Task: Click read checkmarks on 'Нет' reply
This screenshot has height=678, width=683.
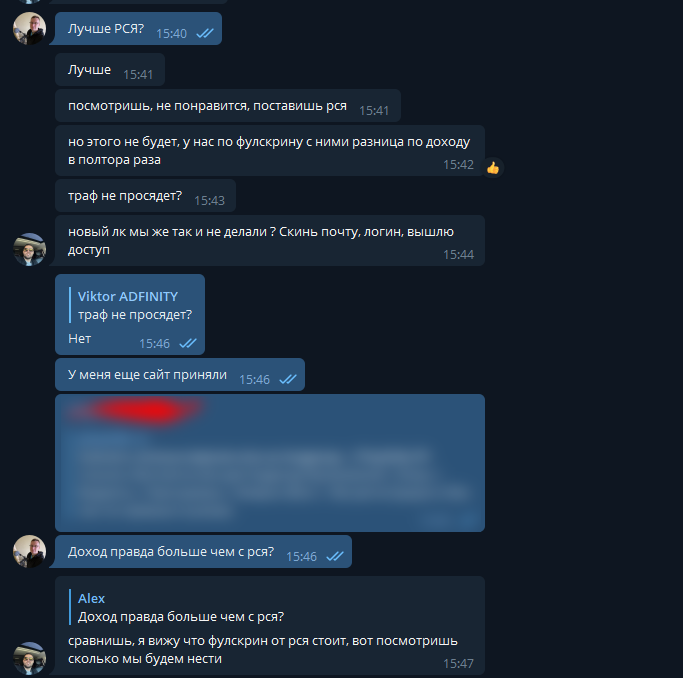Action: click(x=188, y=344)
